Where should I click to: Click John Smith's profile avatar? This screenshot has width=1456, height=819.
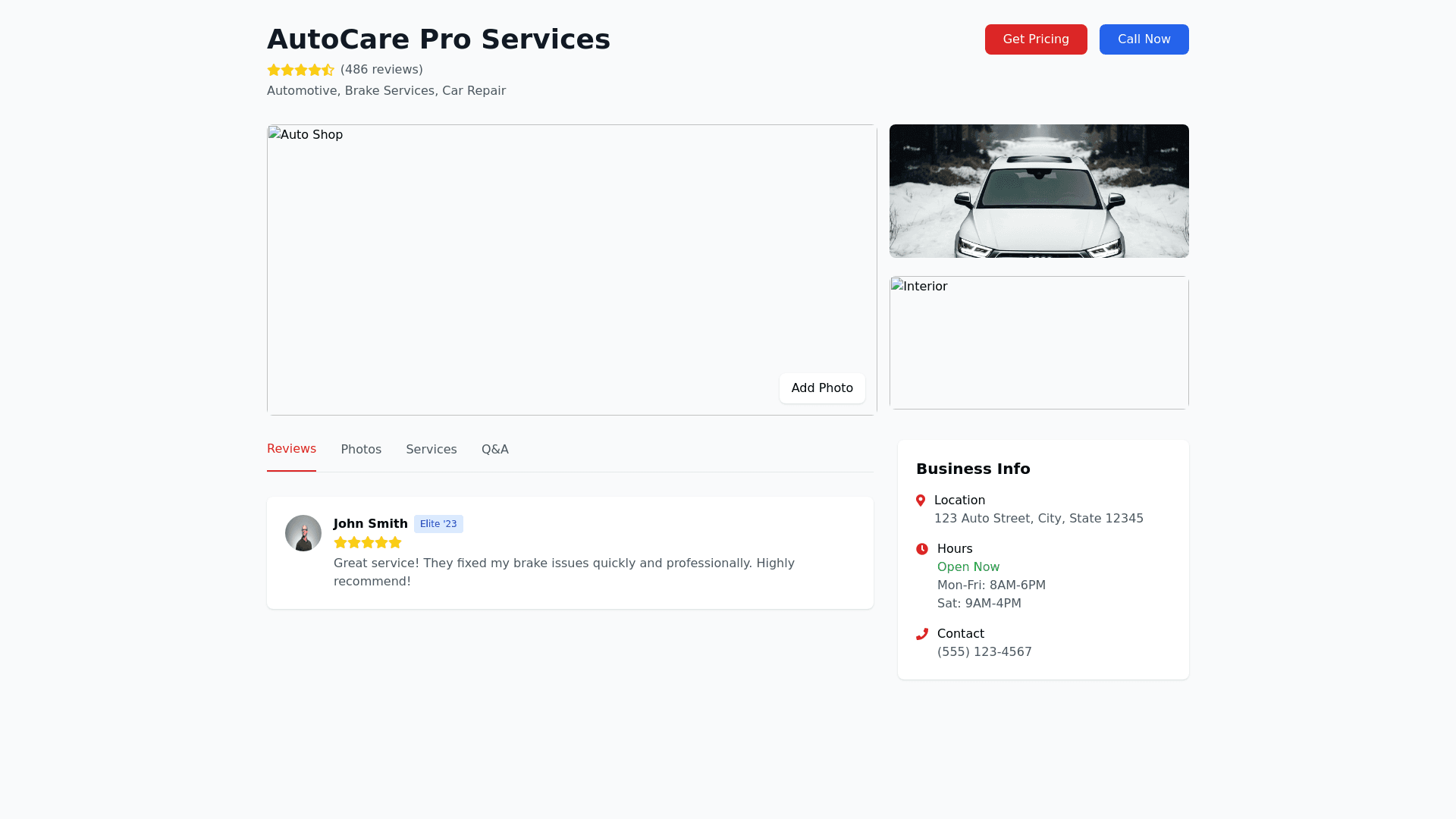303,533
